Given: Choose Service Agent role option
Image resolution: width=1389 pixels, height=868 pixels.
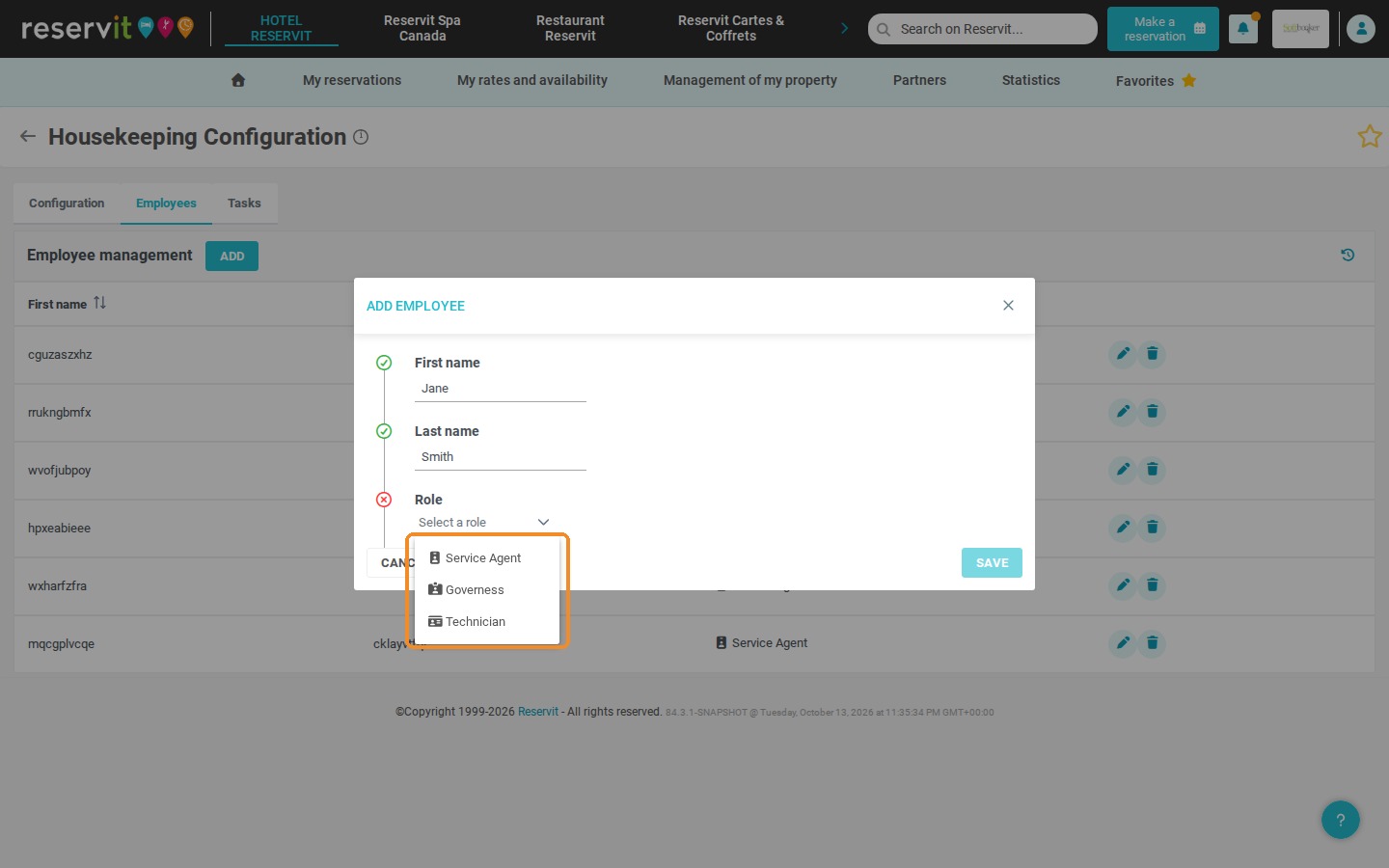Looking at the screenshot, I should click(x=487, y=557).
